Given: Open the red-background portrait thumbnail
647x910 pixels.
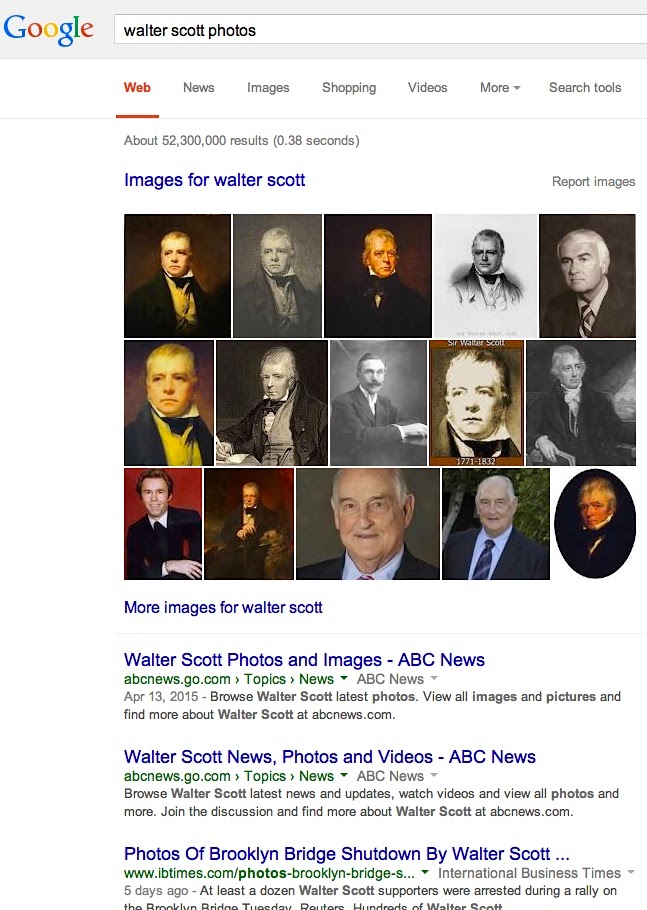Looking at the screenshot, I should [x=163, y=523].
